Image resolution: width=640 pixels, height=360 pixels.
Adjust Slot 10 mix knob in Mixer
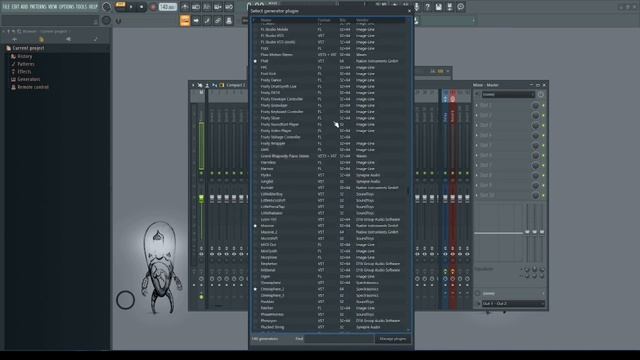point(536,196)
